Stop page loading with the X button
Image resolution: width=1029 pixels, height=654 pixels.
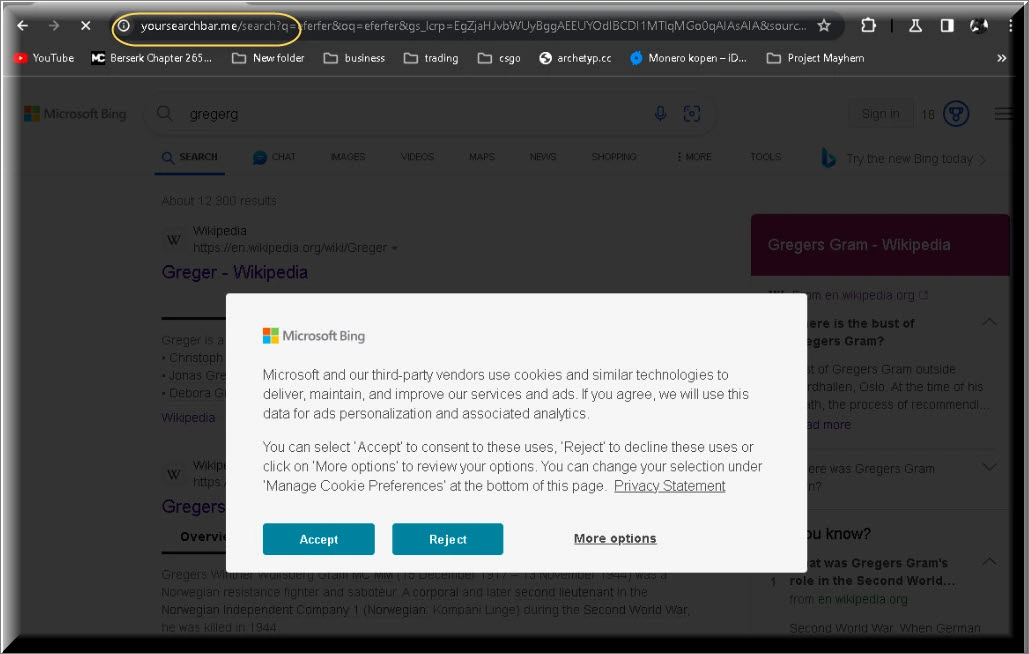coord(85,26)
